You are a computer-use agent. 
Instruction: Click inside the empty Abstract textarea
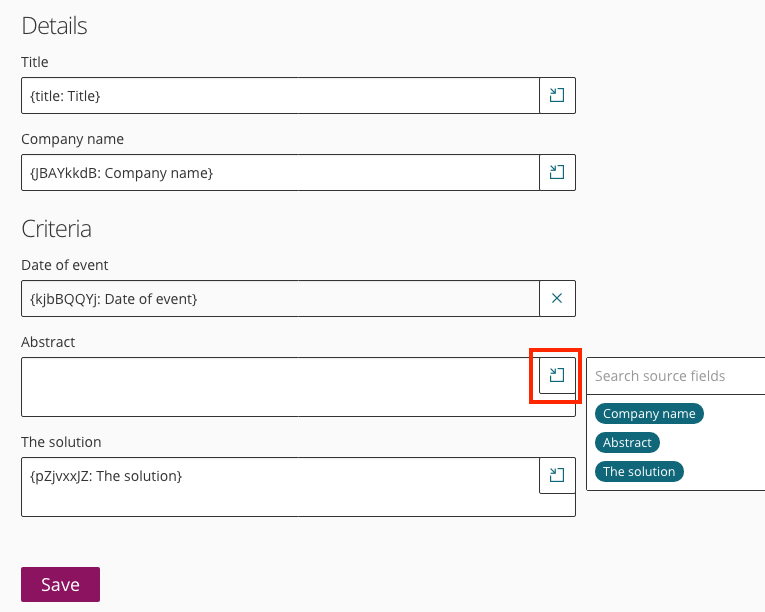[275, 387]
